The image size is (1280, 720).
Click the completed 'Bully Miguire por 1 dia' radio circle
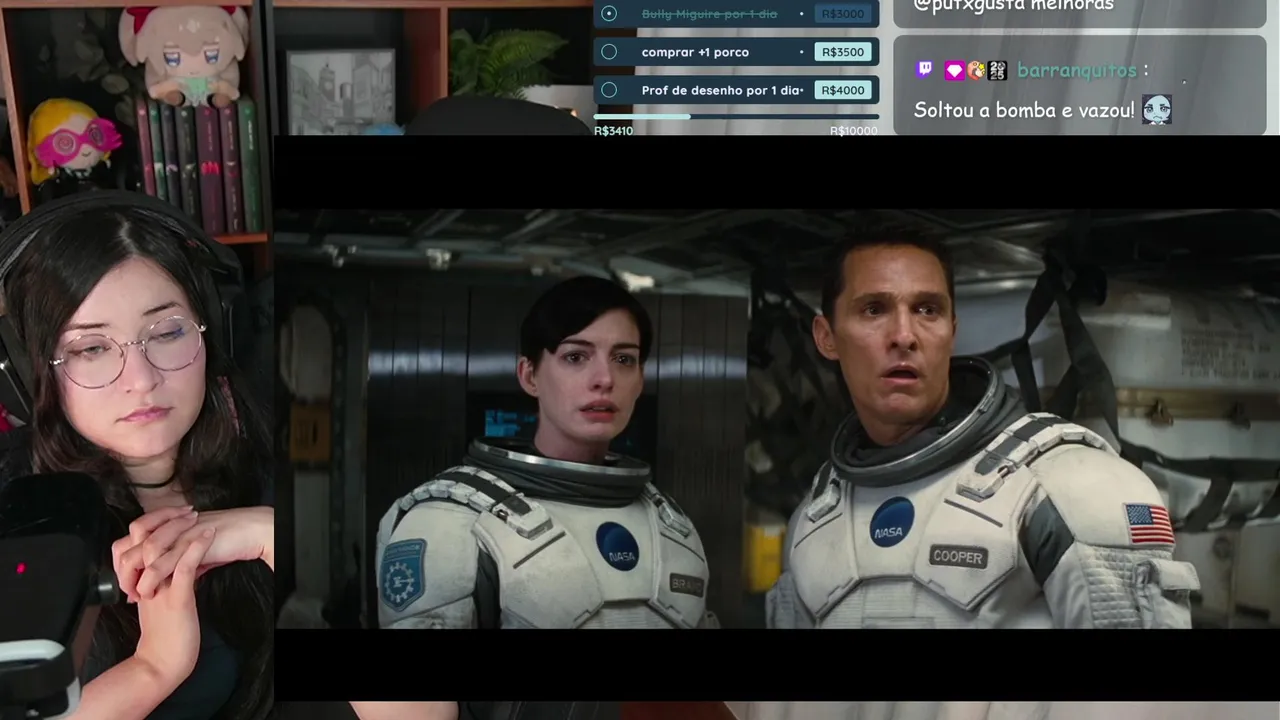(x=609, y=14)
